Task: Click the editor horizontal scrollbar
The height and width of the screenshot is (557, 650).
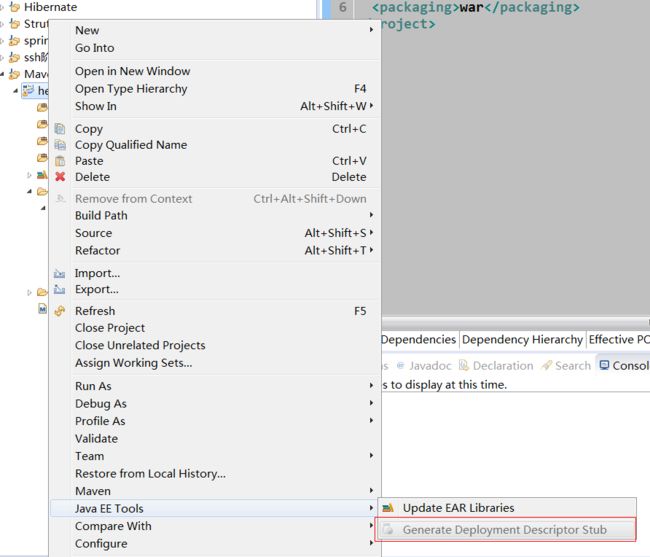Action: [x=515, y=322]
